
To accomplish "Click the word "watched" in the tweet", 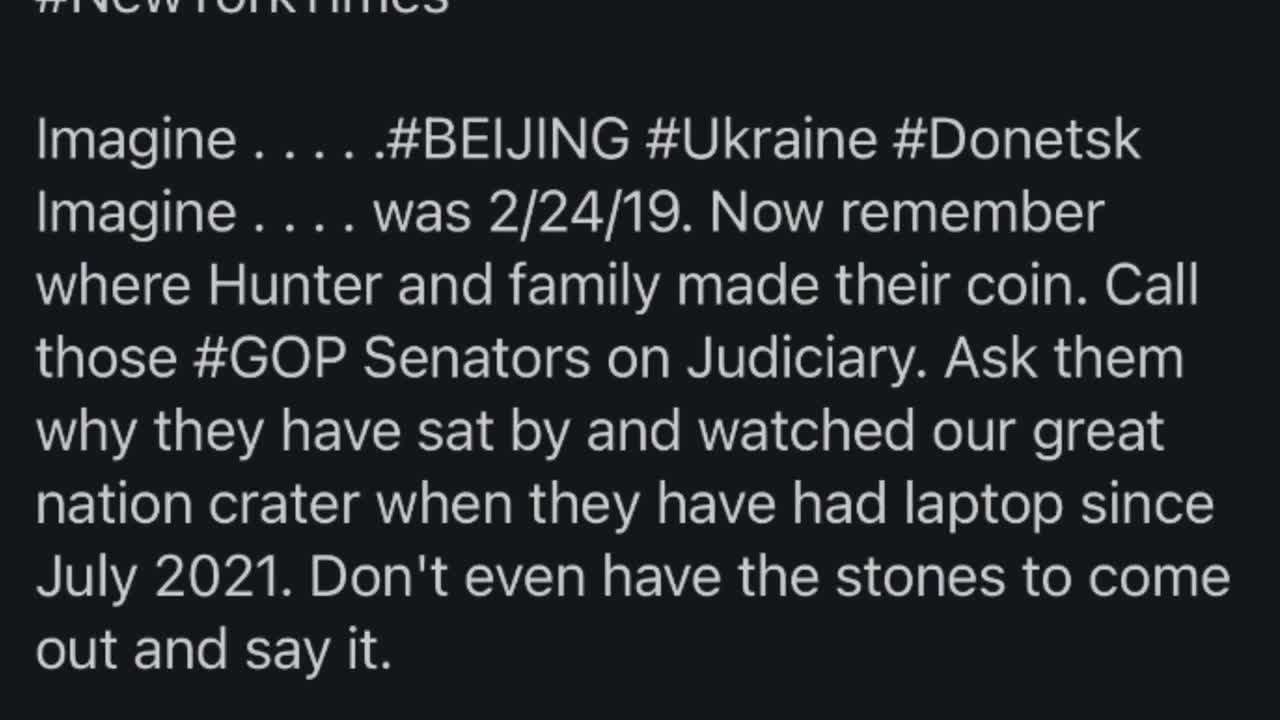I will tap(806, 432).
